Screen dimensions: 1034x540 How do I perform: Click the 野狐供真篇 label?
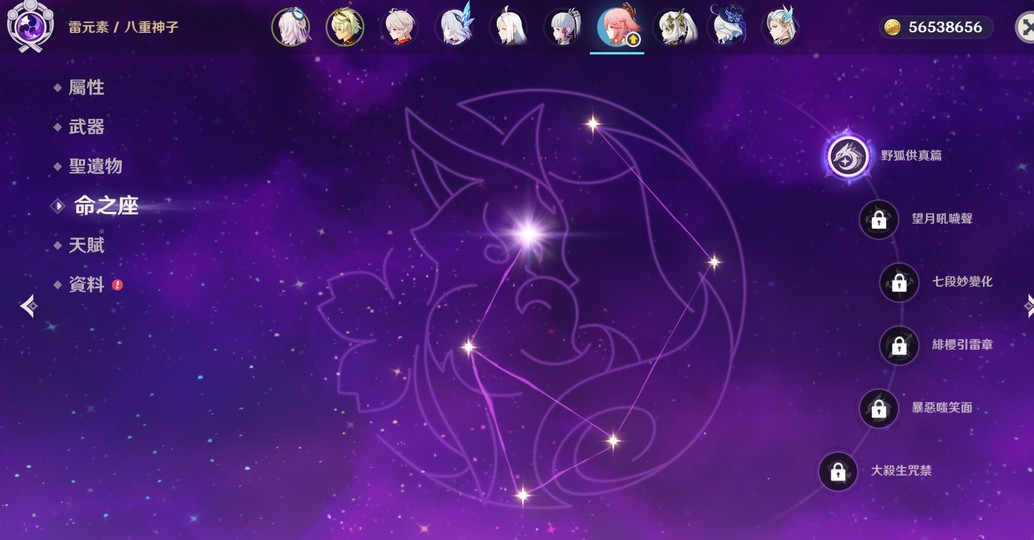click(911, 156)
